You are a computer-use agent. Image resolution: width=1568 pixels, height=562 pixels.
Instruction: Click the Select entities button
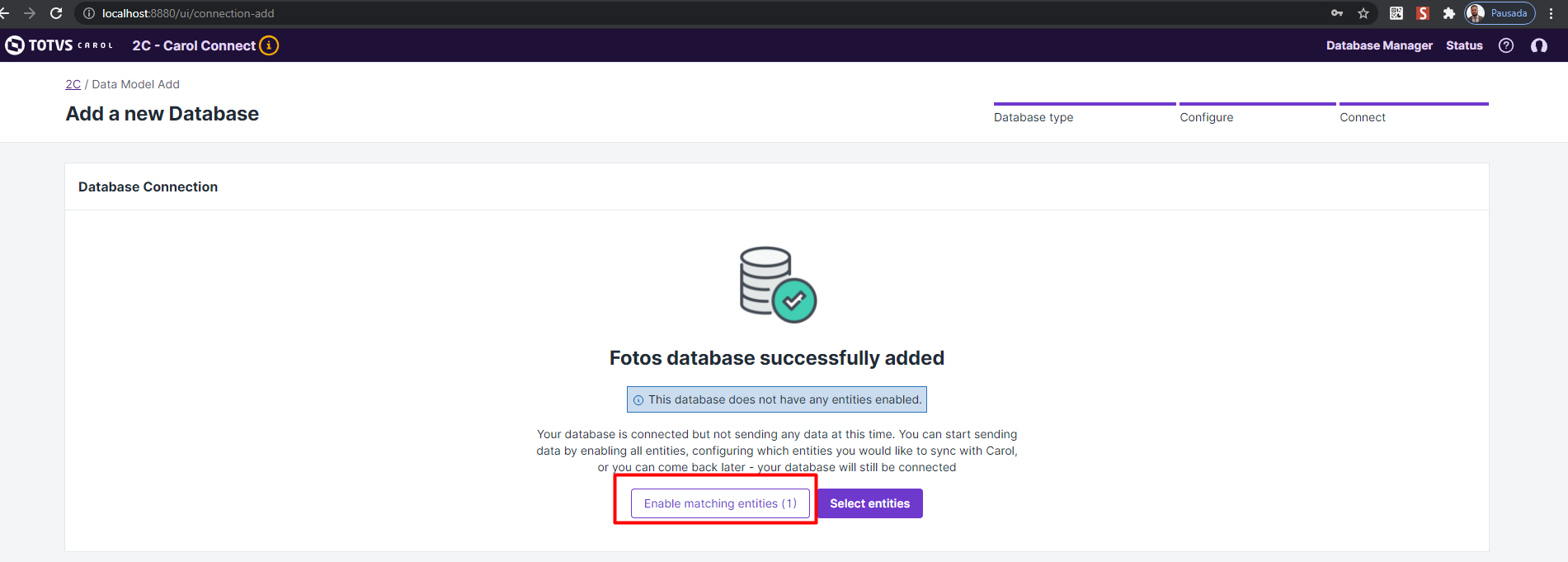(869, 503)
